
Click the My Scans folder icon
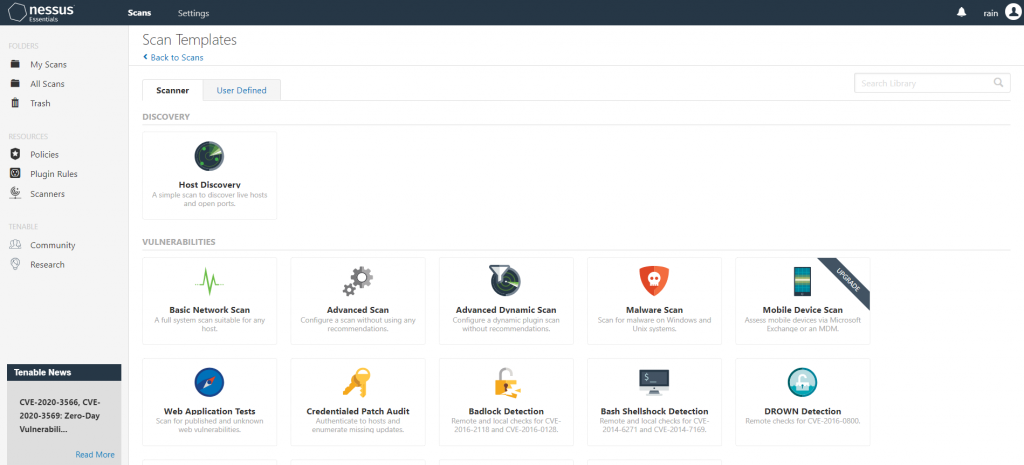(x=15, y=64)
